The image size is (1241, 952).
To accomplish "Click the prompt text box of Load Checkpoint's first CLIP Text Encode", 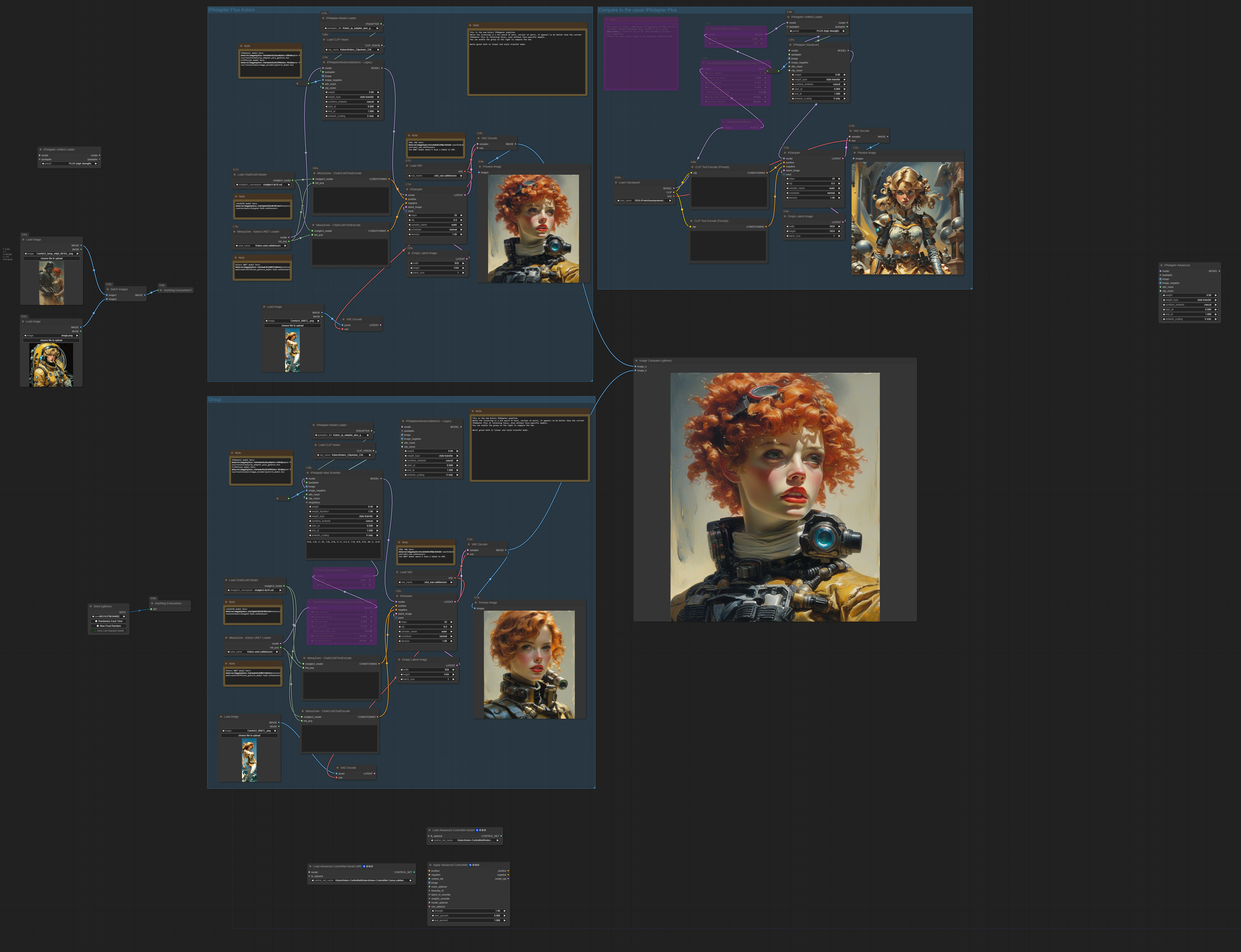I will [x=729, y=192].
